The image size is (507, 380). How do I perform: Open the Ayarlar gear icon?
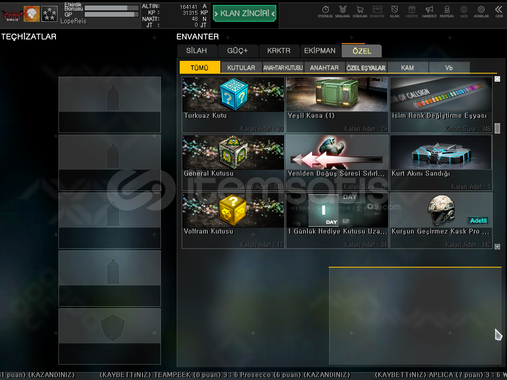481,11
